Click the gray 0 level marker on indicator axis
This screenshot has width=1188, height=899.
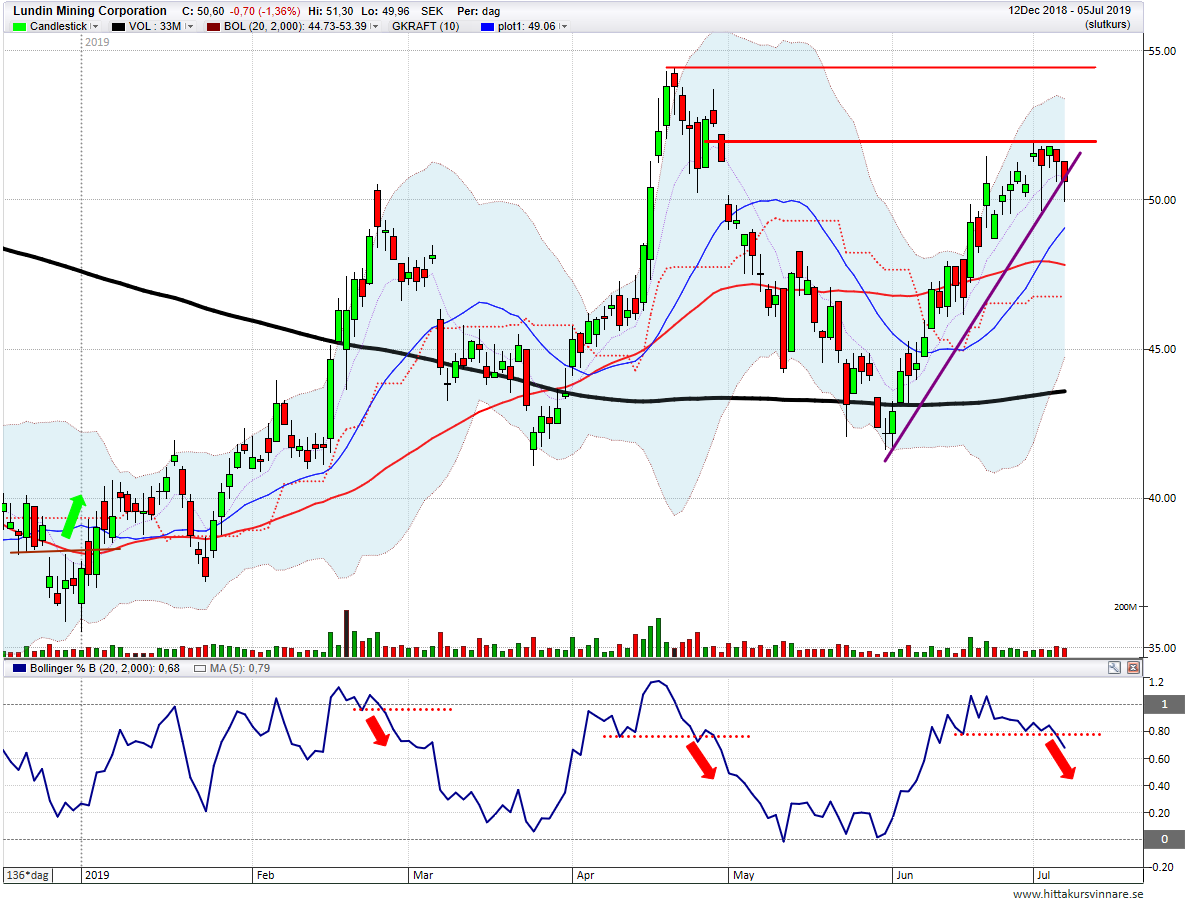click(1165, 839)
